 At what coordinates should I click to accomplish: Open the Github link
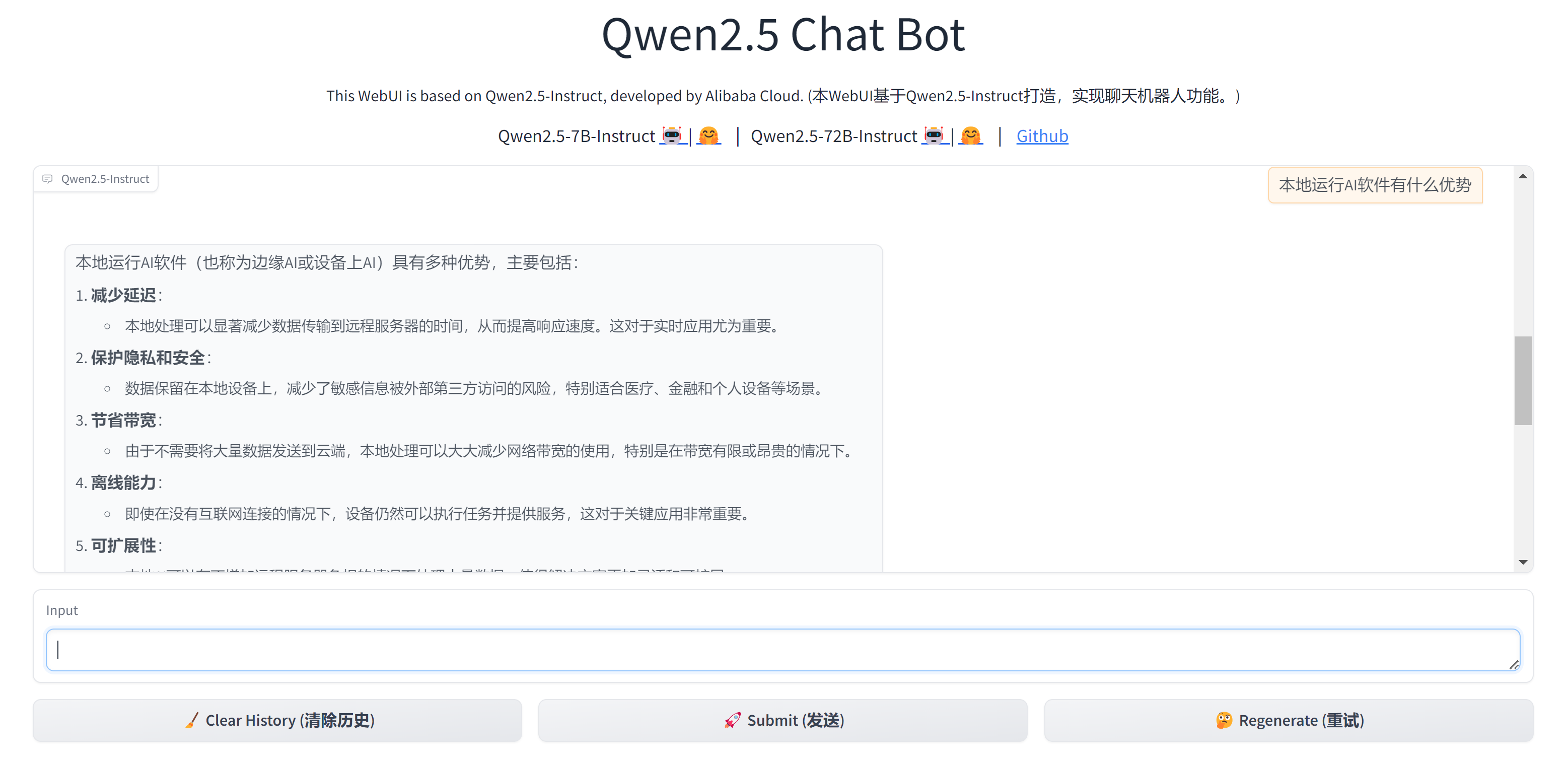click(1042, 135)
